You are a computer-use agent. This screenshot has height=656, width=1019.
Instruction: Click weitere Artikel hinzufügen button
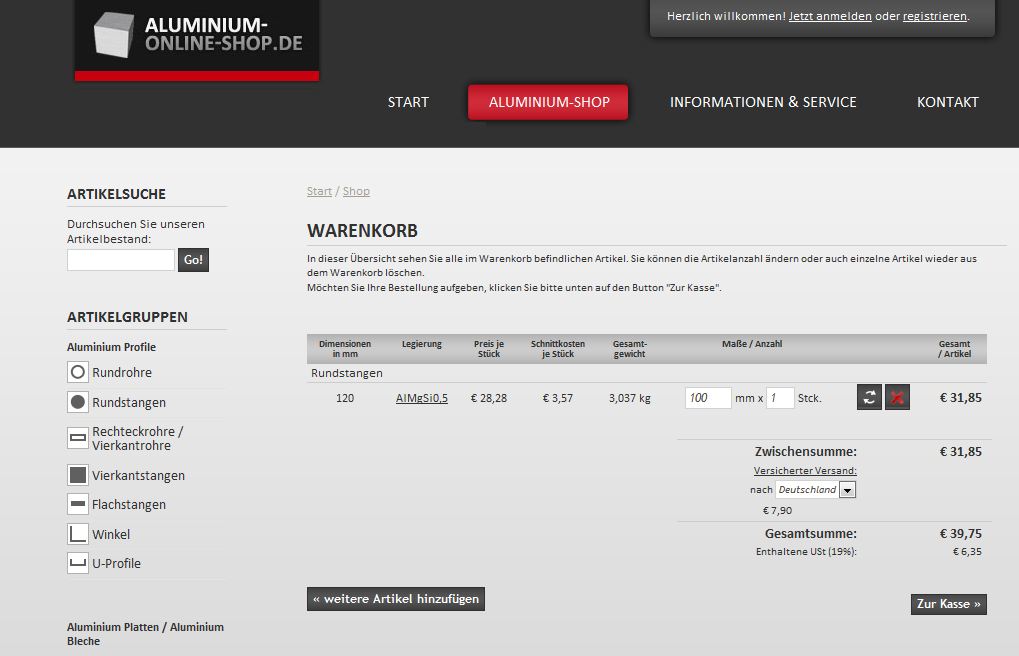[x=396, y=599]
